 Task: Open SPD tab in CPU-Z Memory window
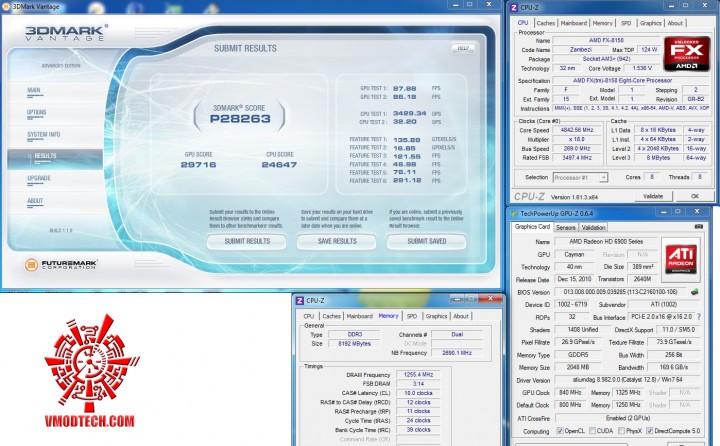click(x=412, y=316)
